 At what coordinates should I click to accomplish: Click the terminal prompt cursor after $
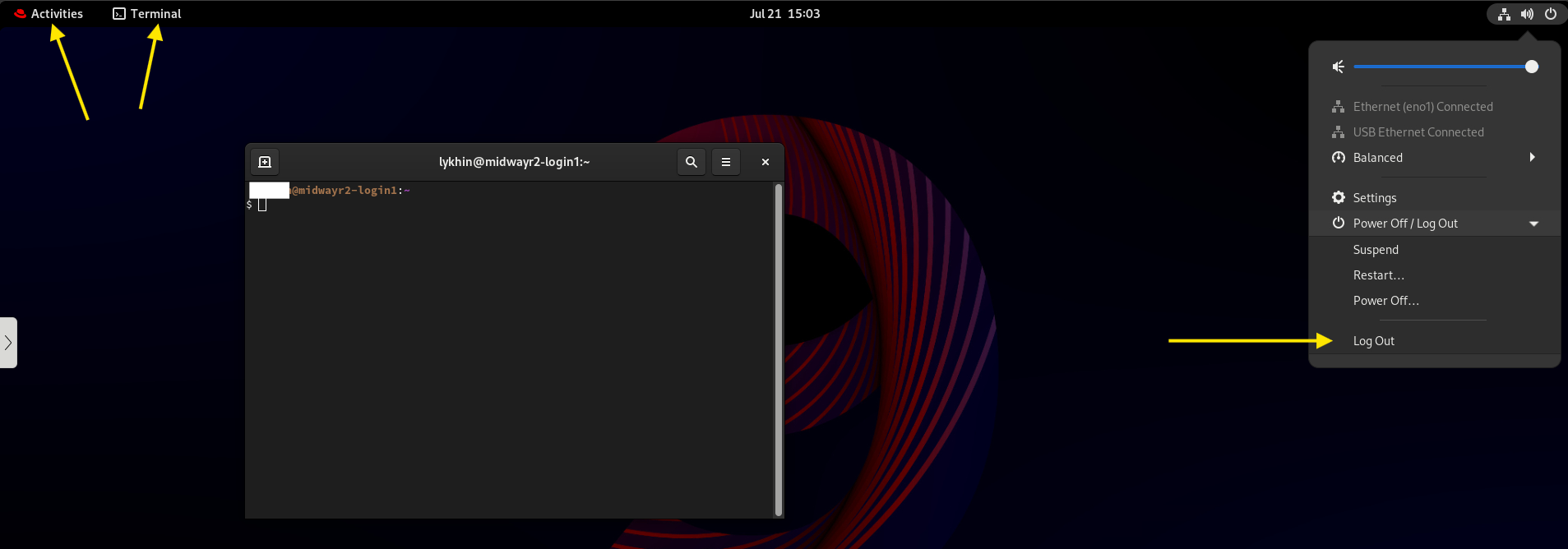point(262,205)
